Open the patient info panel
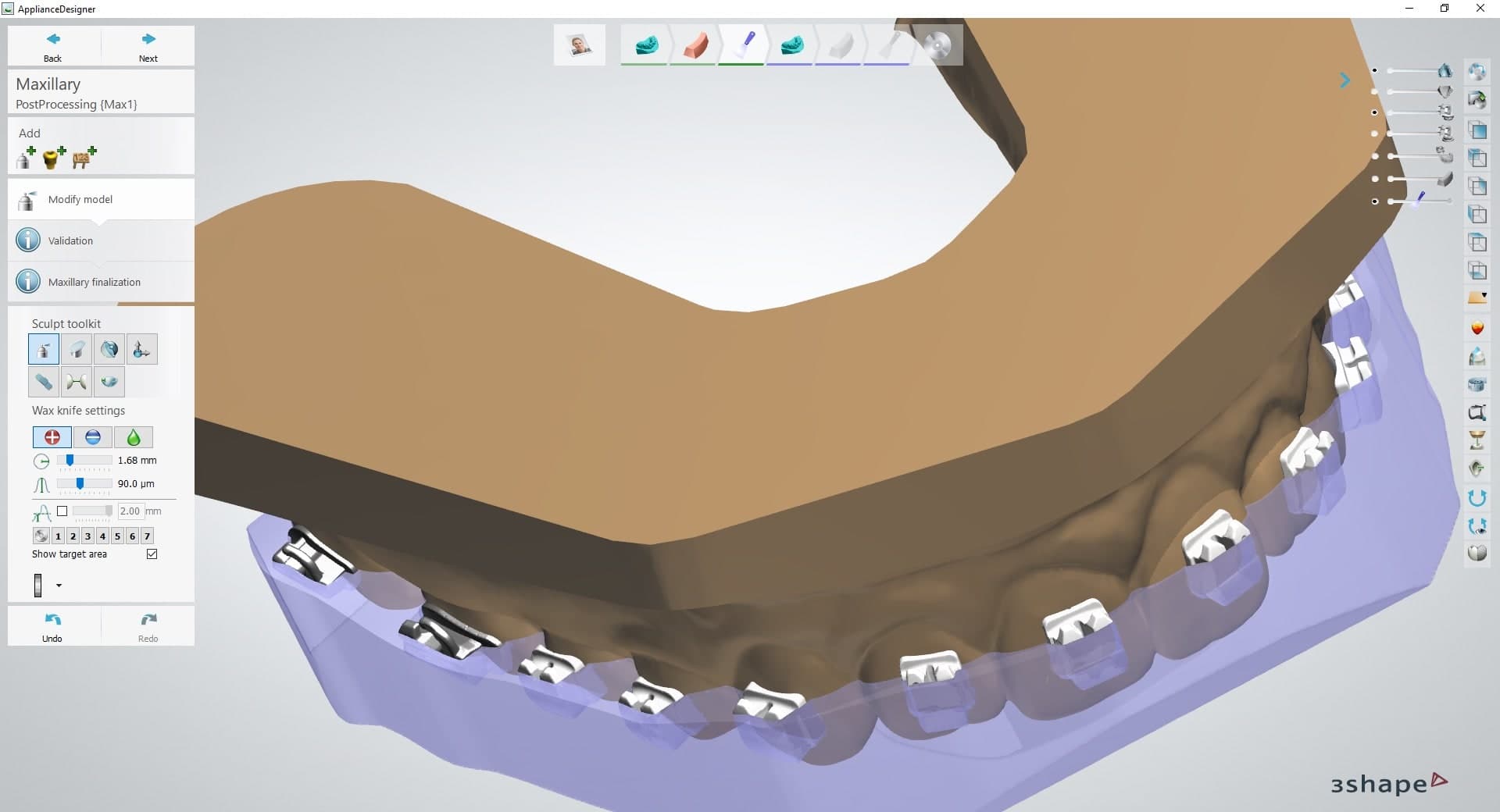Image resolution: width=1500 pixels, height=812 pixels. 580,45
